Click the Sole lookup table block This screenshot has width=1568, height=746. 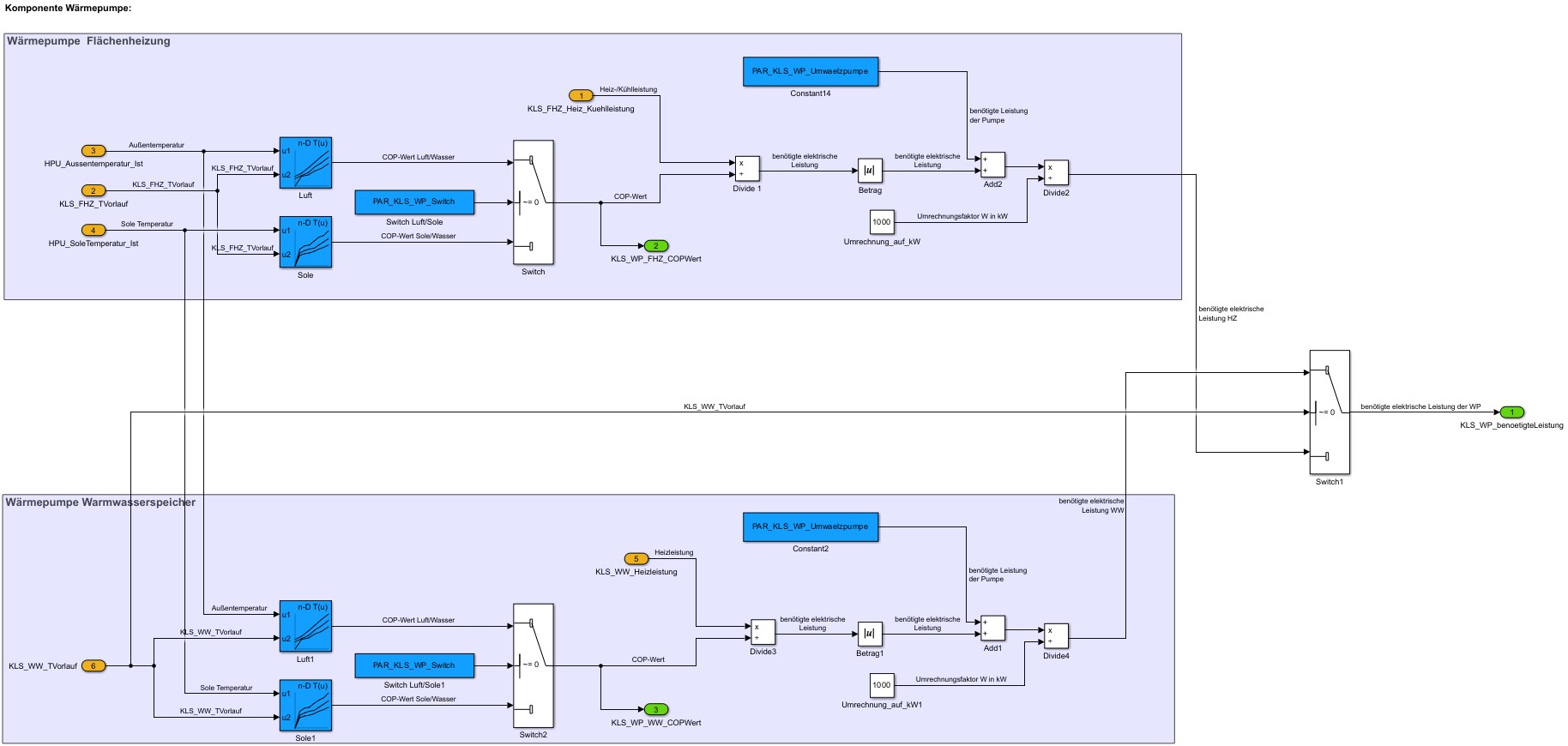point(305,242)
